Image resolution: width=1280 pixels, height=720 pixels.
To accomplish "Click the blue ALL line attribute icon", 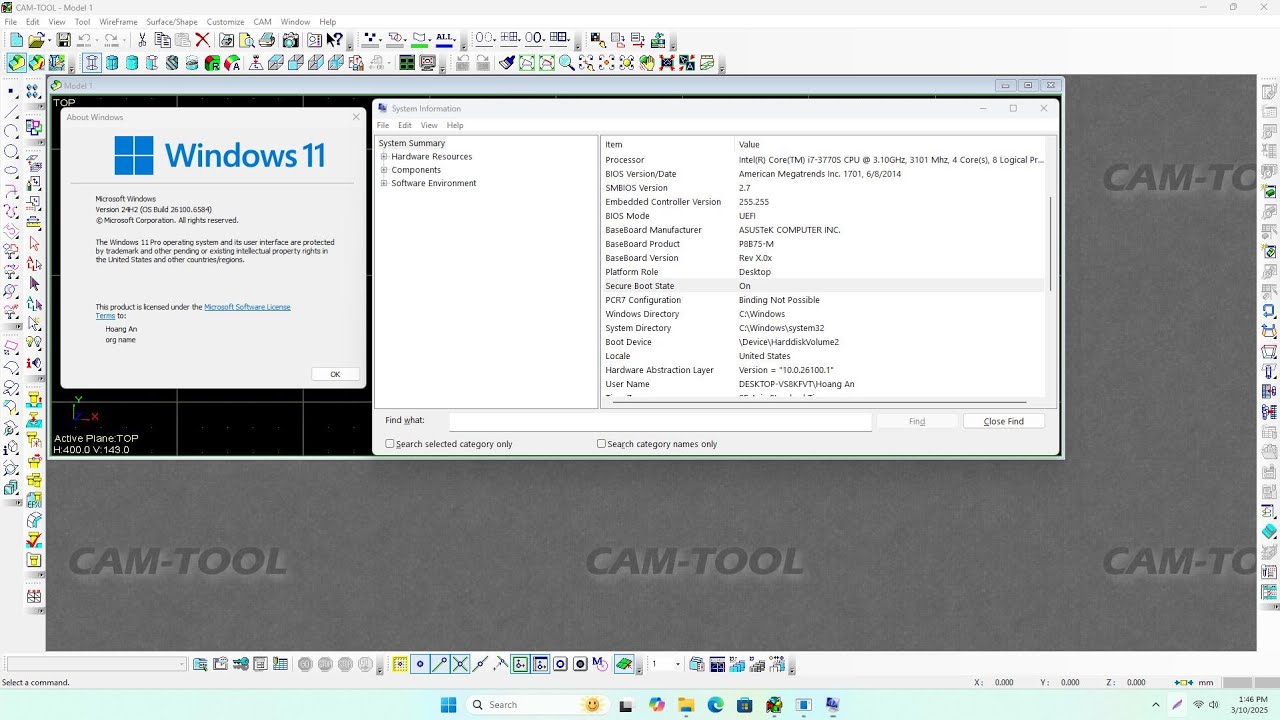I will coord(445,40).
